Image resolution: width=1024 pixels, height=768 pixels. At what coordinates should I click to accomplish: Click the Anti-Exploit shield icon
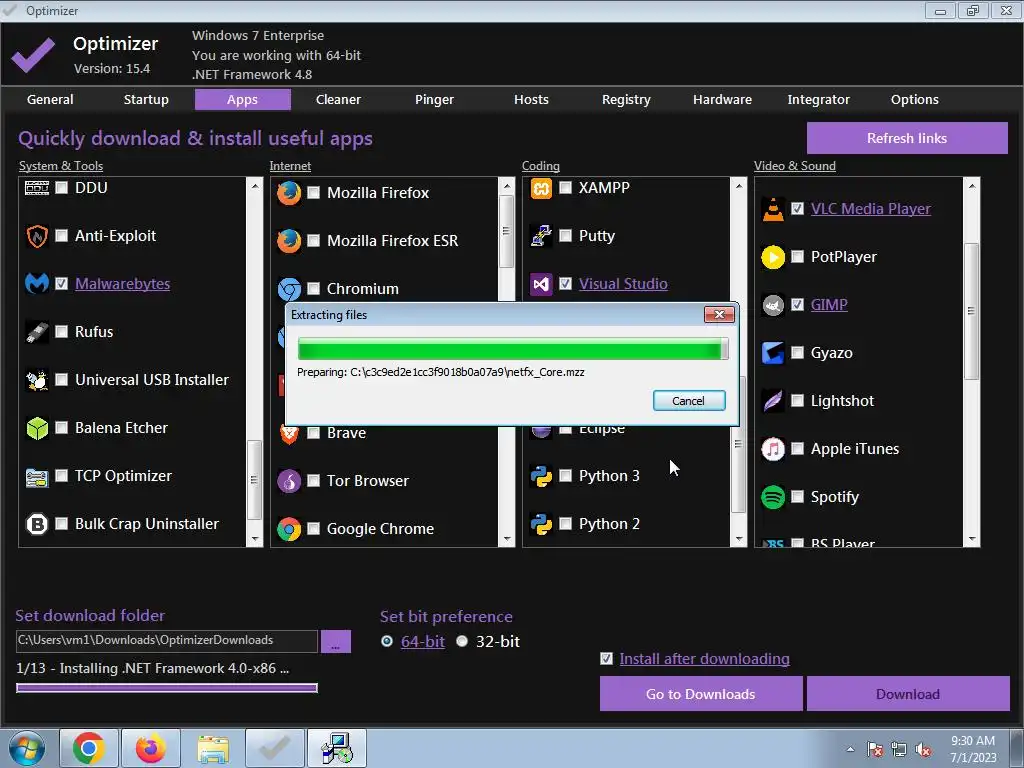(37, 236)
